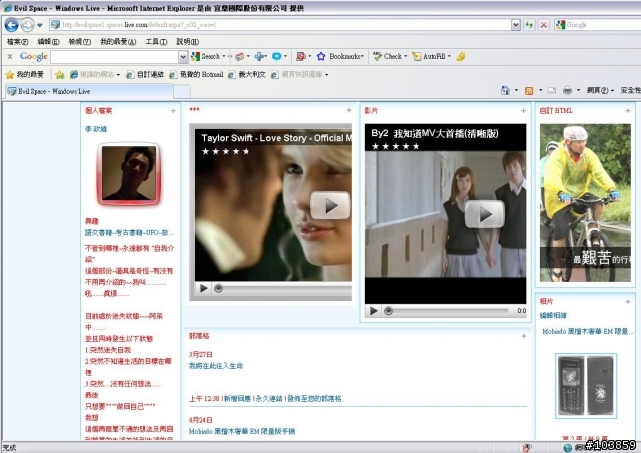Open the 檢視(V) View menu
Image resolution: width=641 pixels, height=453 pixels.
(x=80, y=42)
